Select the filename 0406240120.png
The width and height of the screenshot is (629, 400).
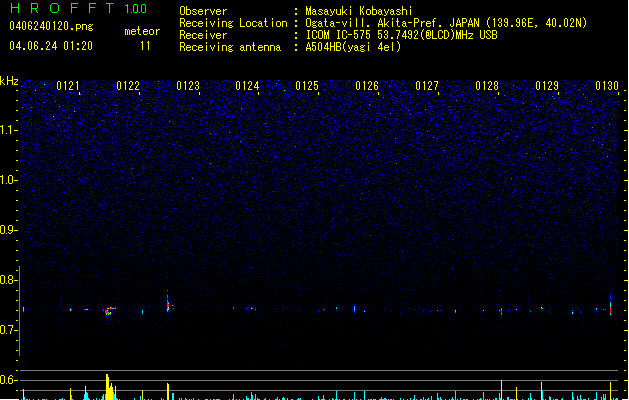(x=51, y=26)
